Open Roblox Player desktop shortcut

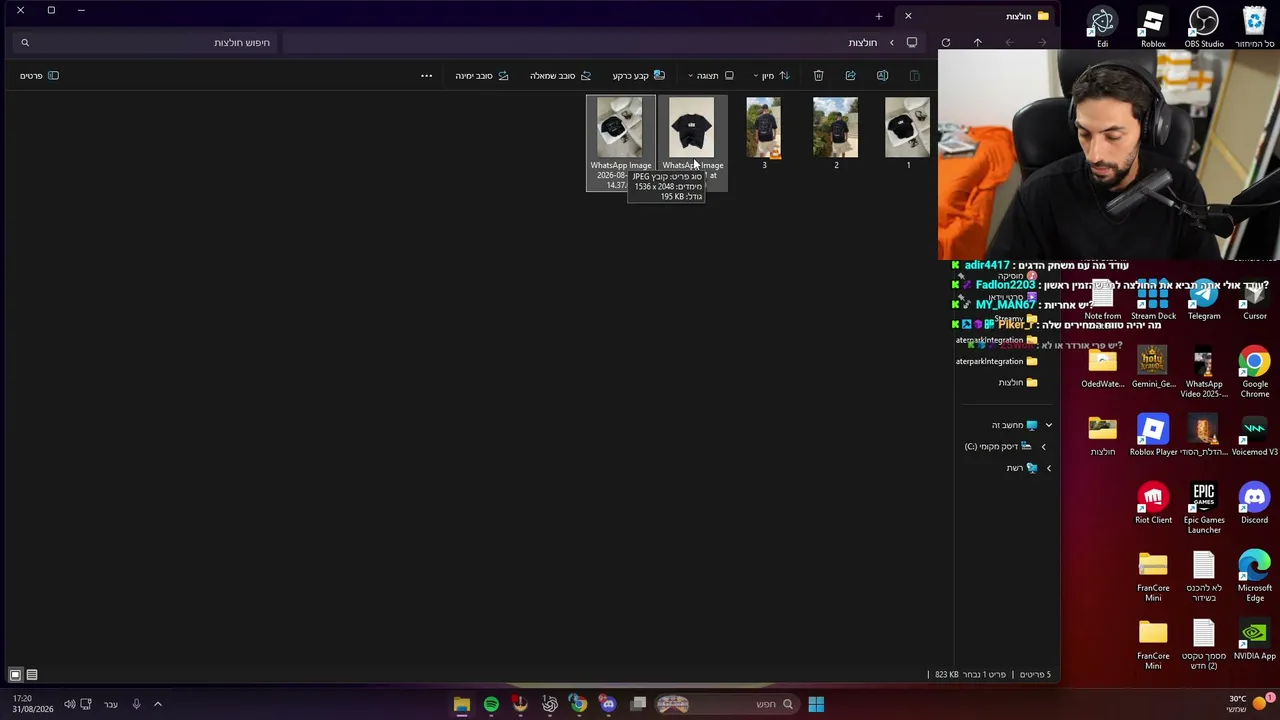click(1153, 436)
